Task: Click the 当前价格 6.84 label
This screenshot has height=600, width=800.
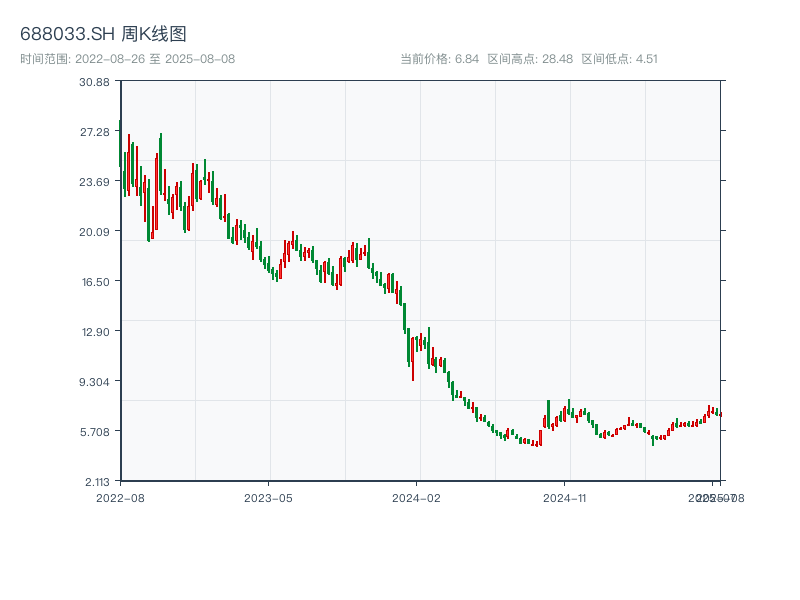Action: click(x=440, y=59)
